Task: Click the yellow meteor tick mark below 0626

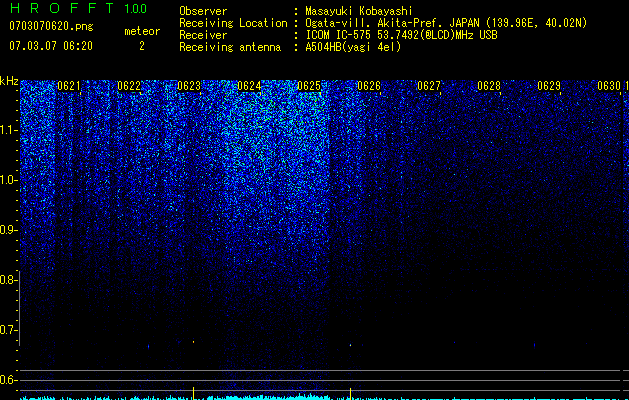Action: tap(351, 394)
